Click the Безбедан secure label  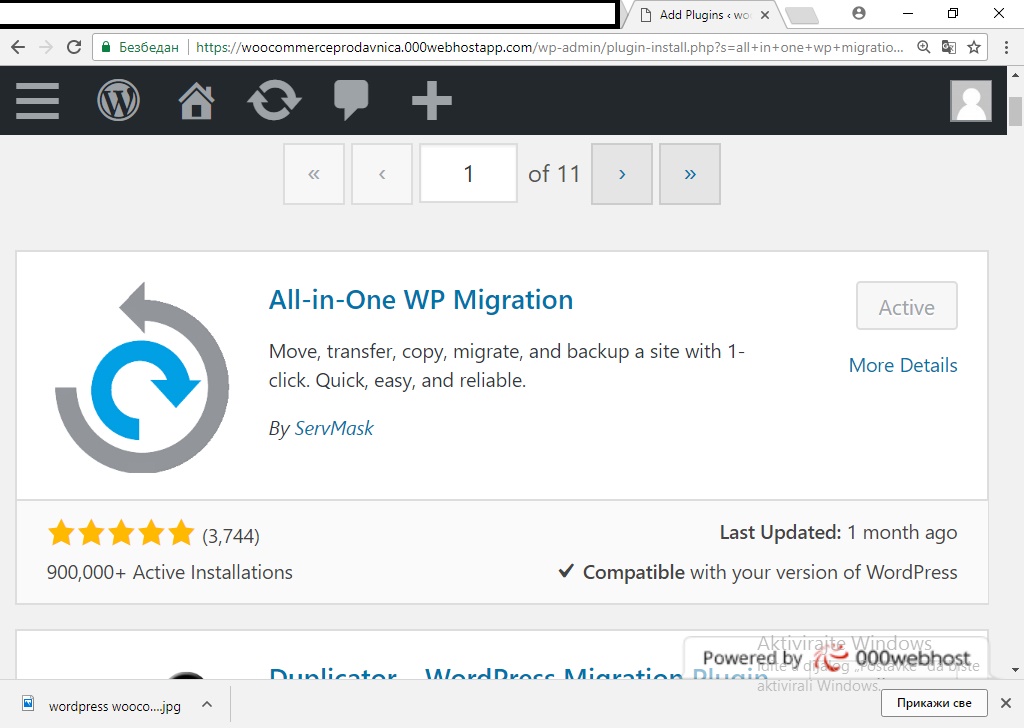pos(148,47)
